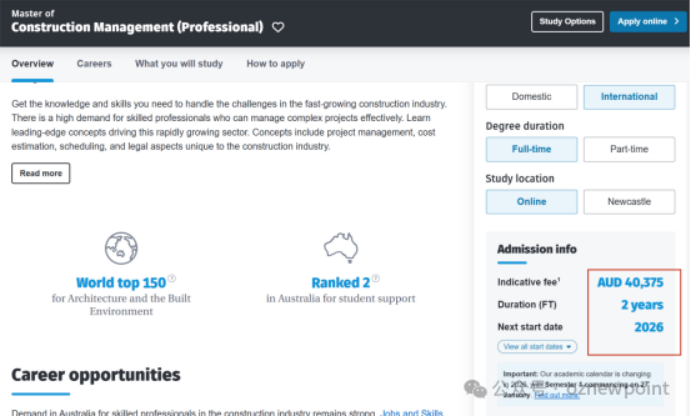Click the heart favourite icon beside title
The image size is (692, 417).
(278, 27)
